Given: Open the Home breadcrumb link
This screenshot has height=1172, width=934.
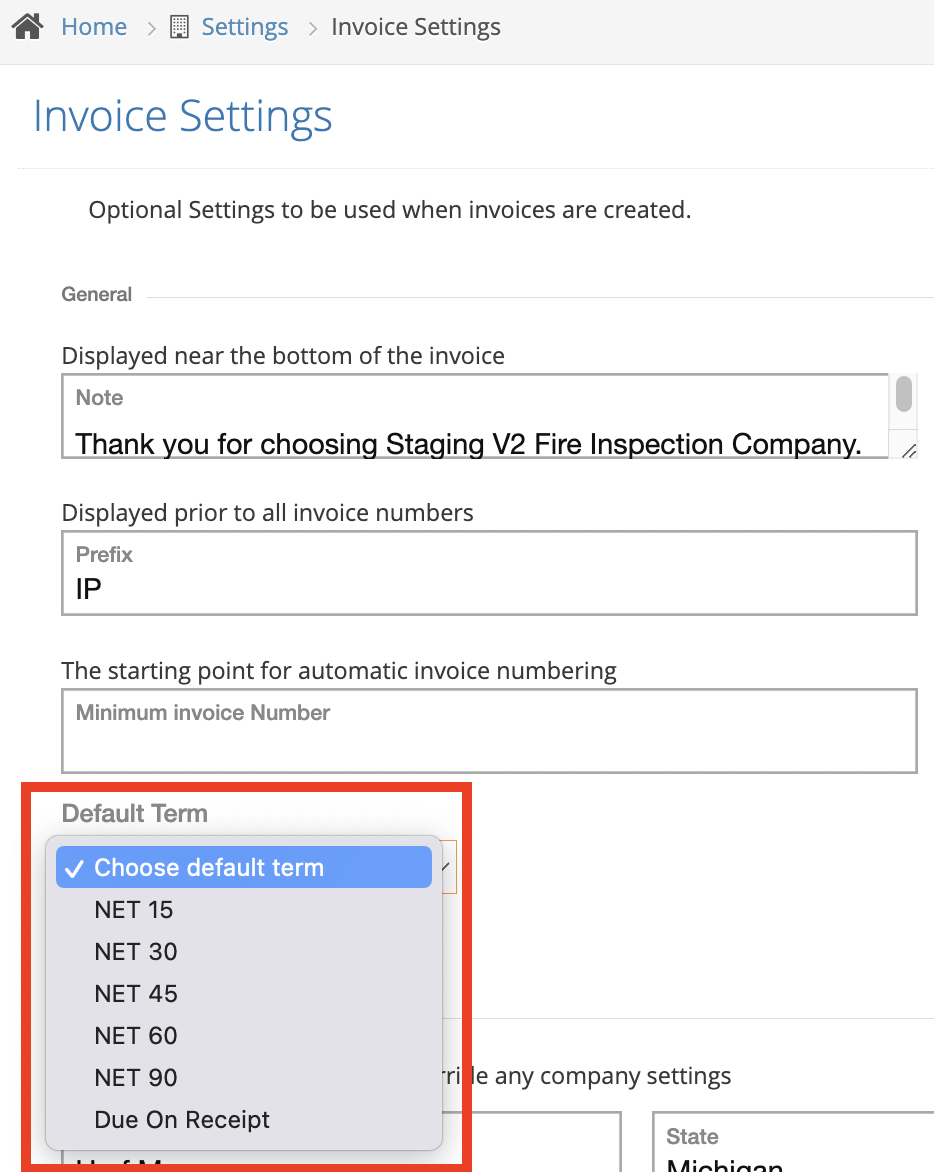Looking at the screenshot, I should click(94, 27).
